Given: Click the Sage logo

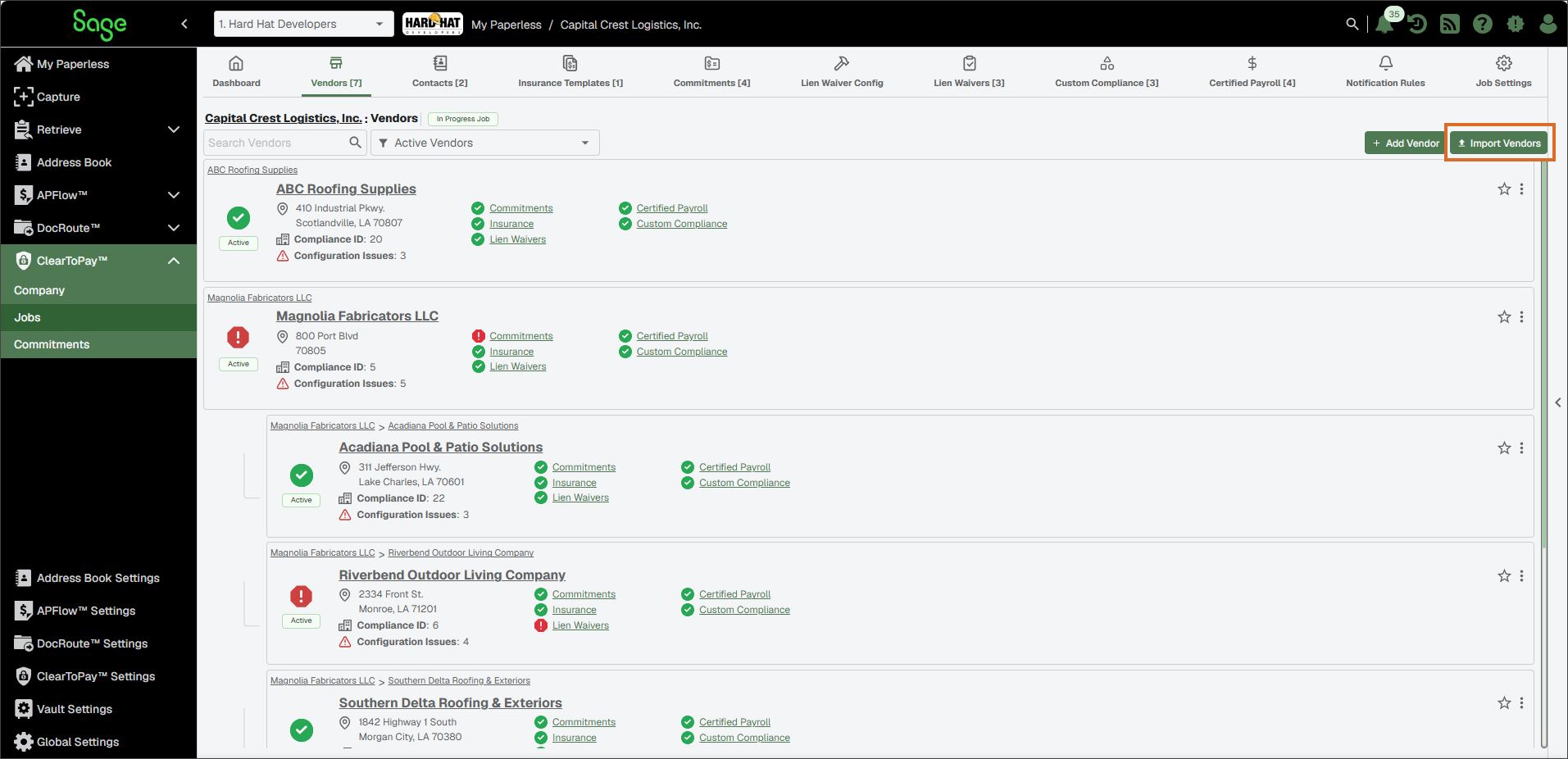Looking at the screenshot, I should [99, 25].
